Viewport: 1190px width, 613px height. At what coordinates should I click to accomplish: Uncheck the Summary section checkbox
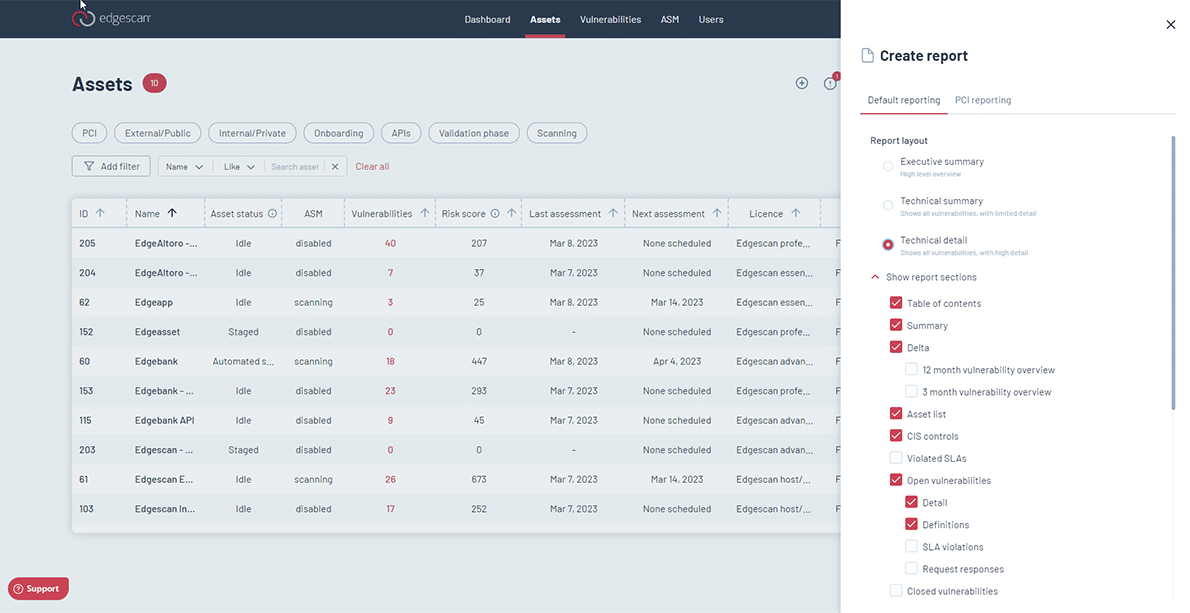tap(896, 325)
